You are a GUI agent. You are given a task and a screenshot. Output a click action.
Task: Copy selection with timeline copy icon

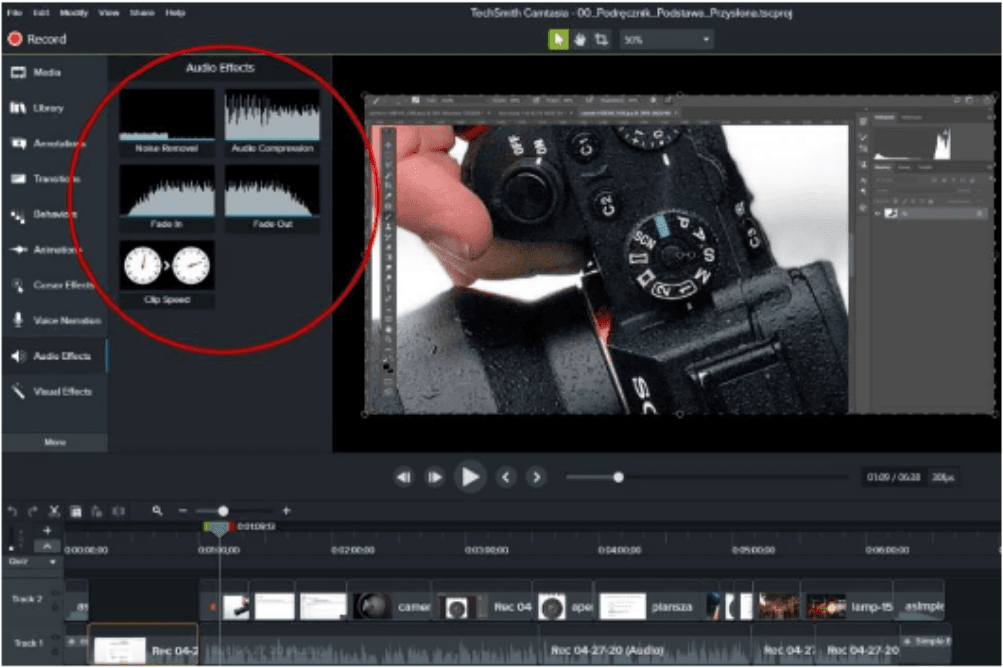click(x=75, y=511)
